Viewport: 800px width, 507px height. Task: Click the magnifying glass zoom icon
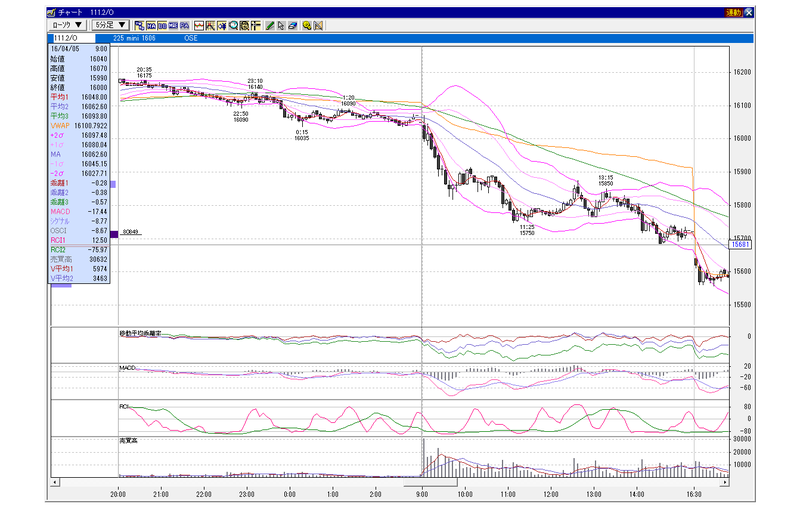234,26
